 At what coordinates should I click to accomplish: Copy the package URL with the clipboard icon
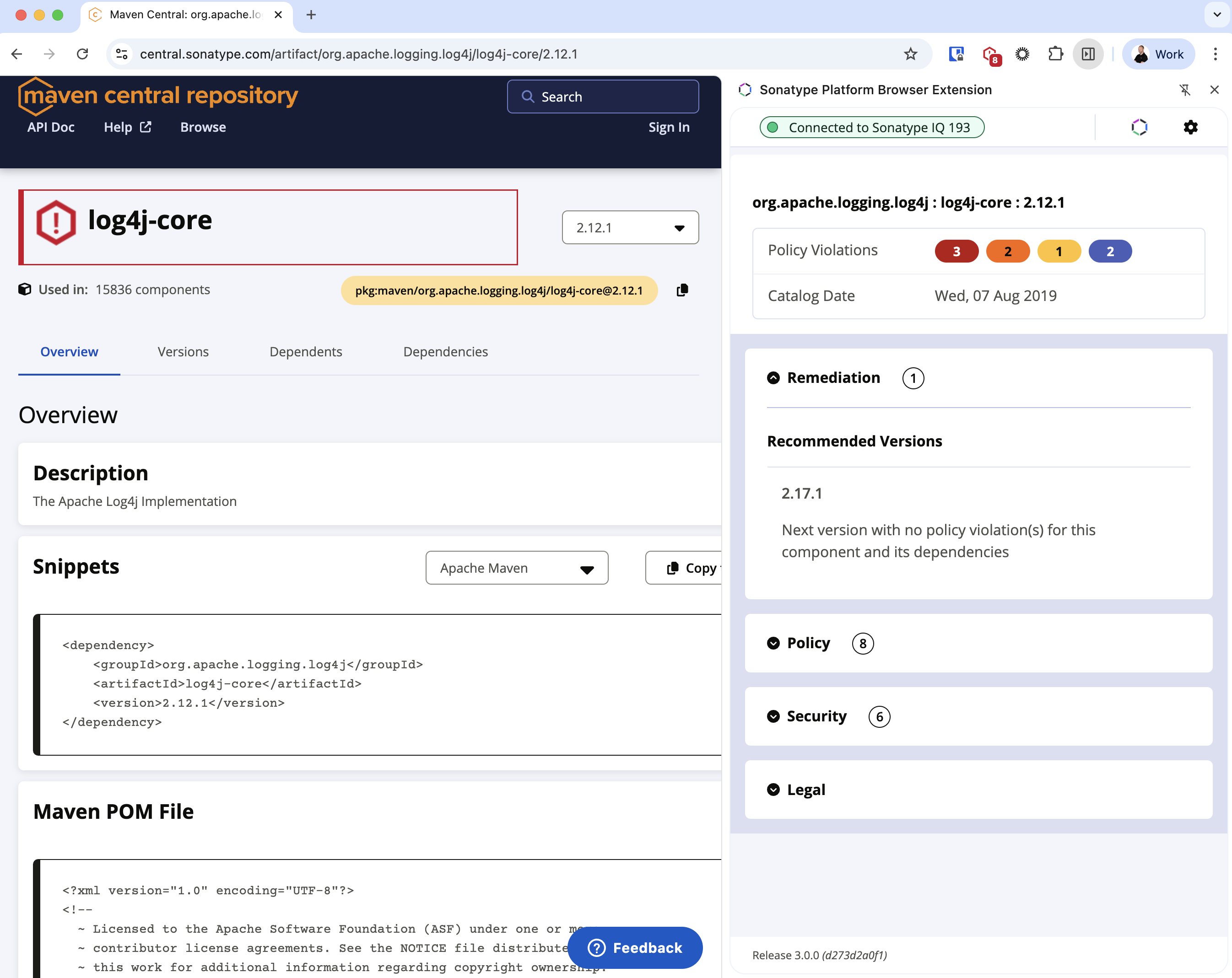tap(682, 290)
